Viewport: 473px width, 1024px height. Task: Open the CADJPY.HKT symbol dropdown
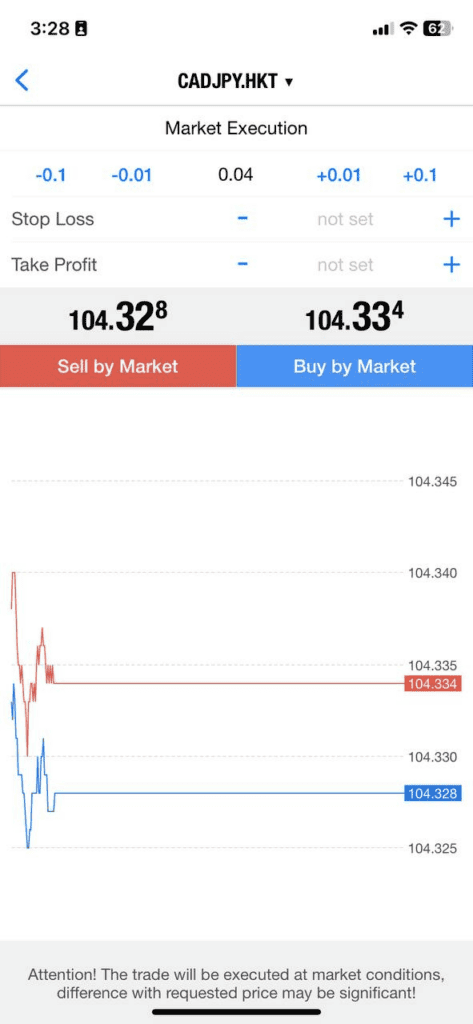pos(236,82)
